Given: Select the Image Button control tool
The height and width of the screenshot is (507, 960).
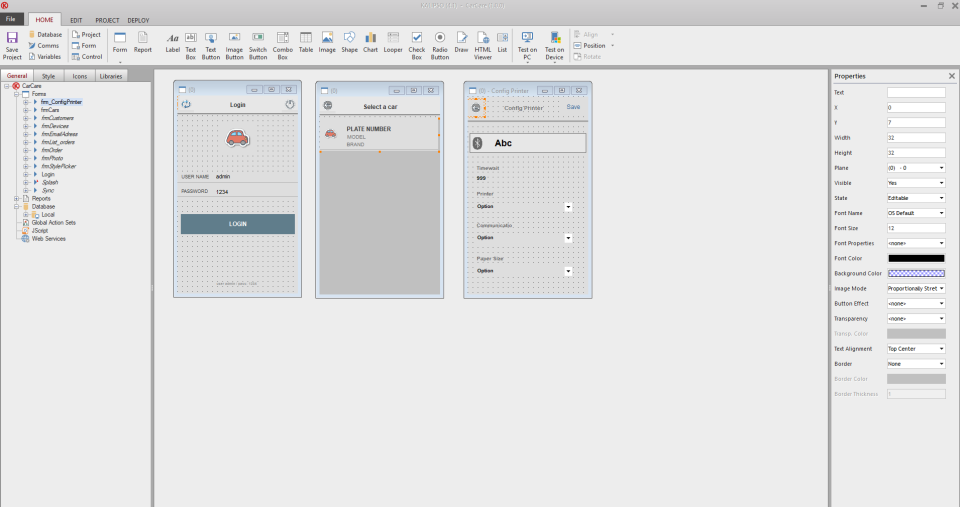Looking at the screenshot, I should point(234,46).
